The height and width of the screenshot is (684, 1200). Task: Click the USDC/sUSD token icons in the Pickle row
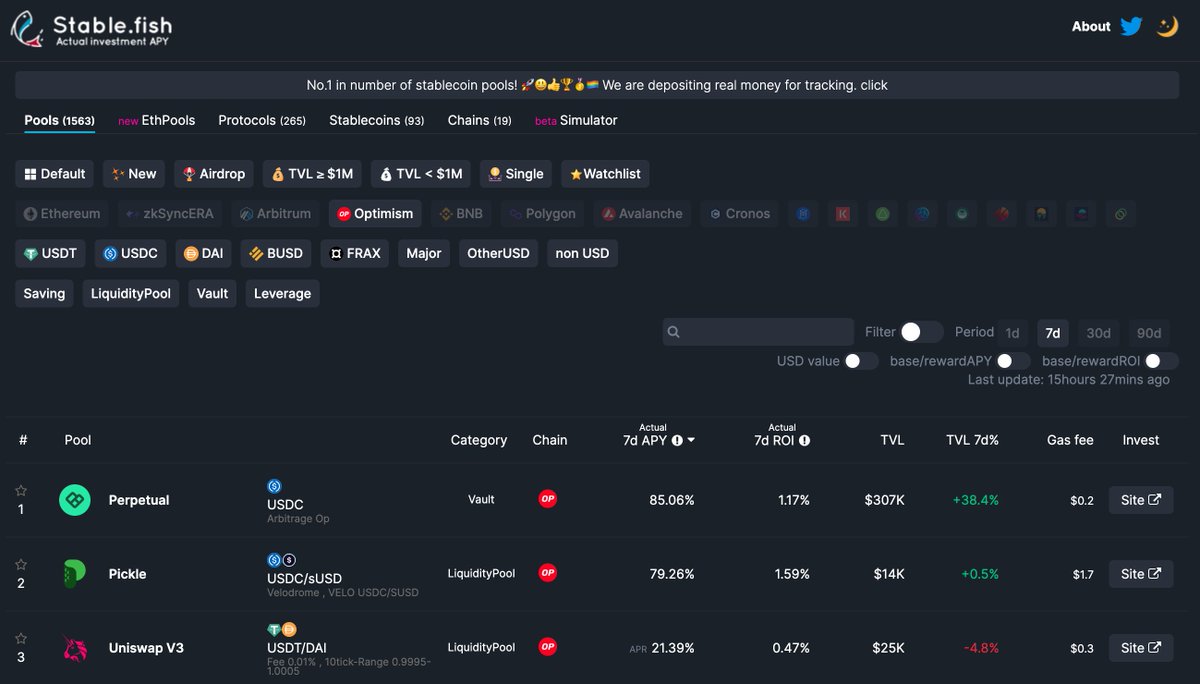282,560
